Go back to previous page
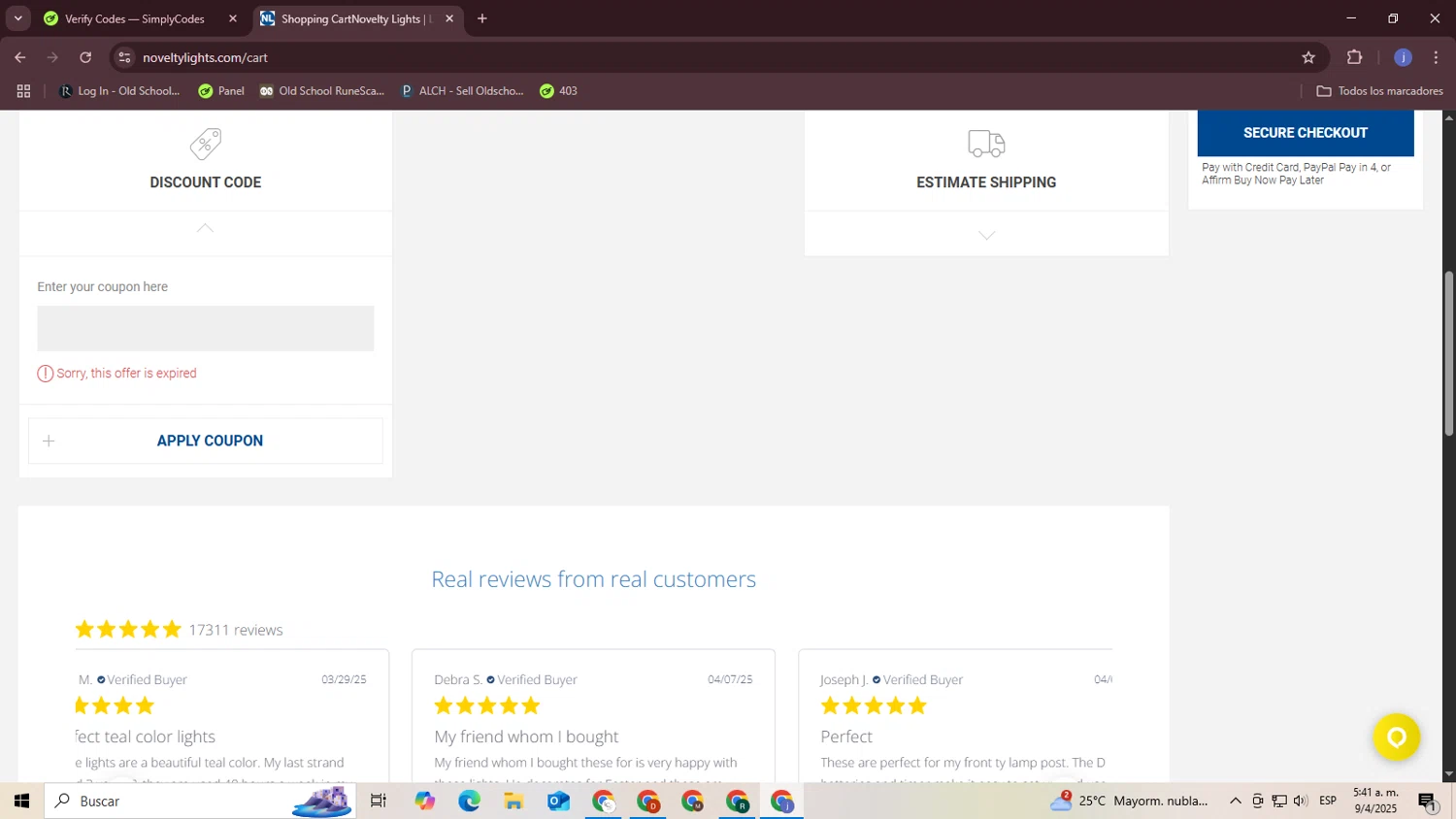 coord(20,57)
